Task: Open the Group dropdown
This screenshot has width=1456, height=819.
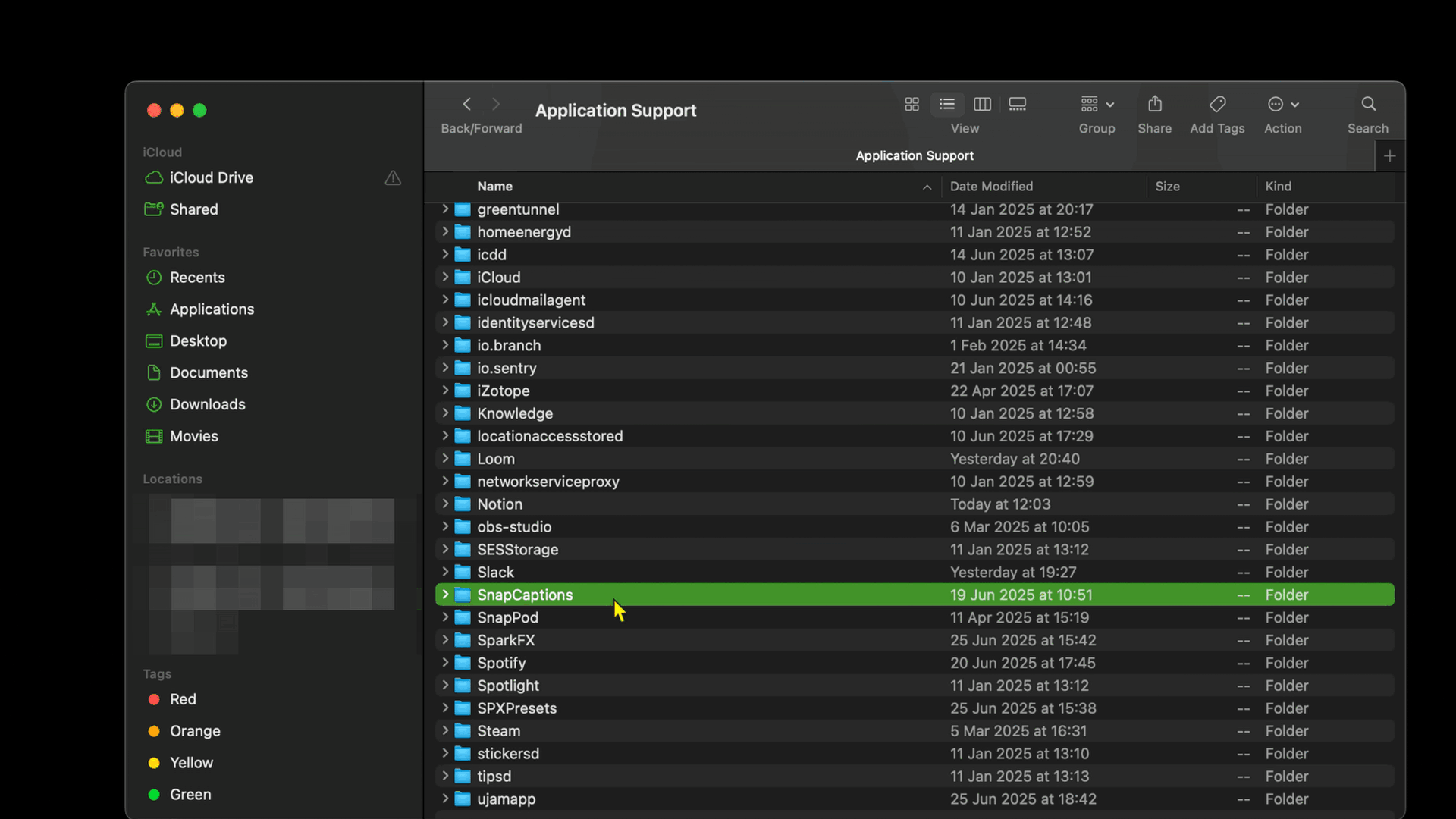Action: [1097, 104]
